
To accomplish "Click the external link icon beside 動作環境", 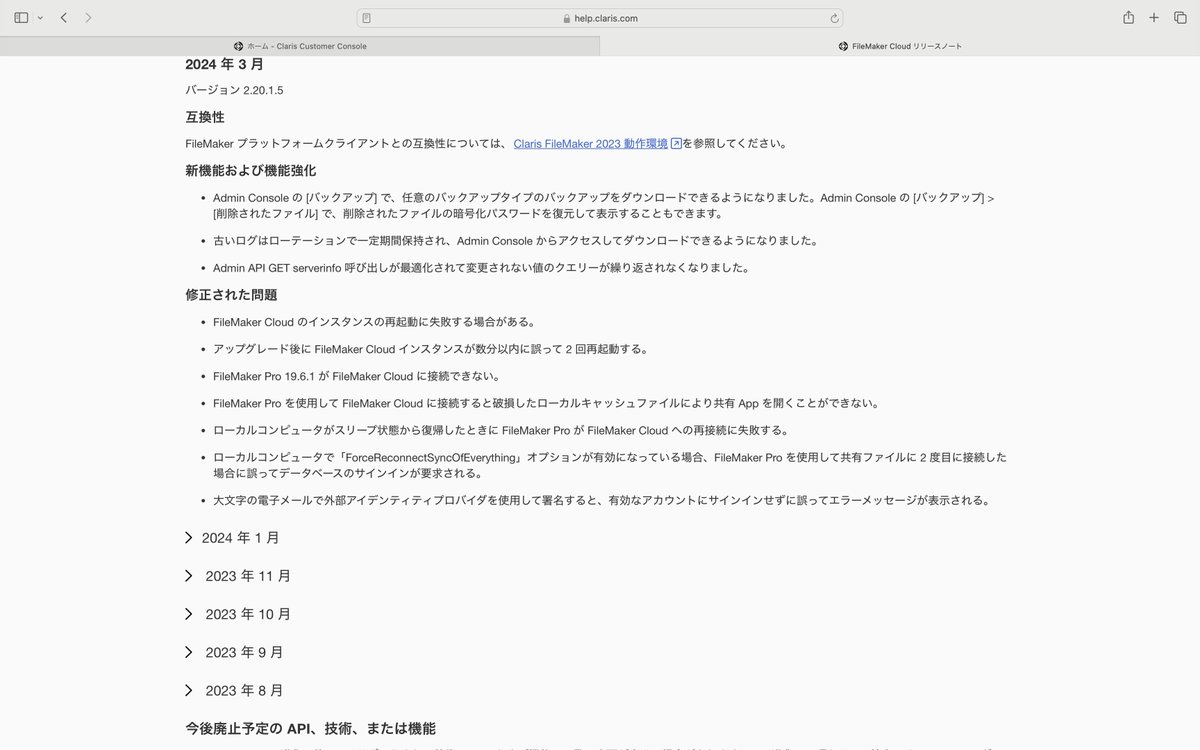I will coord(675,143).
